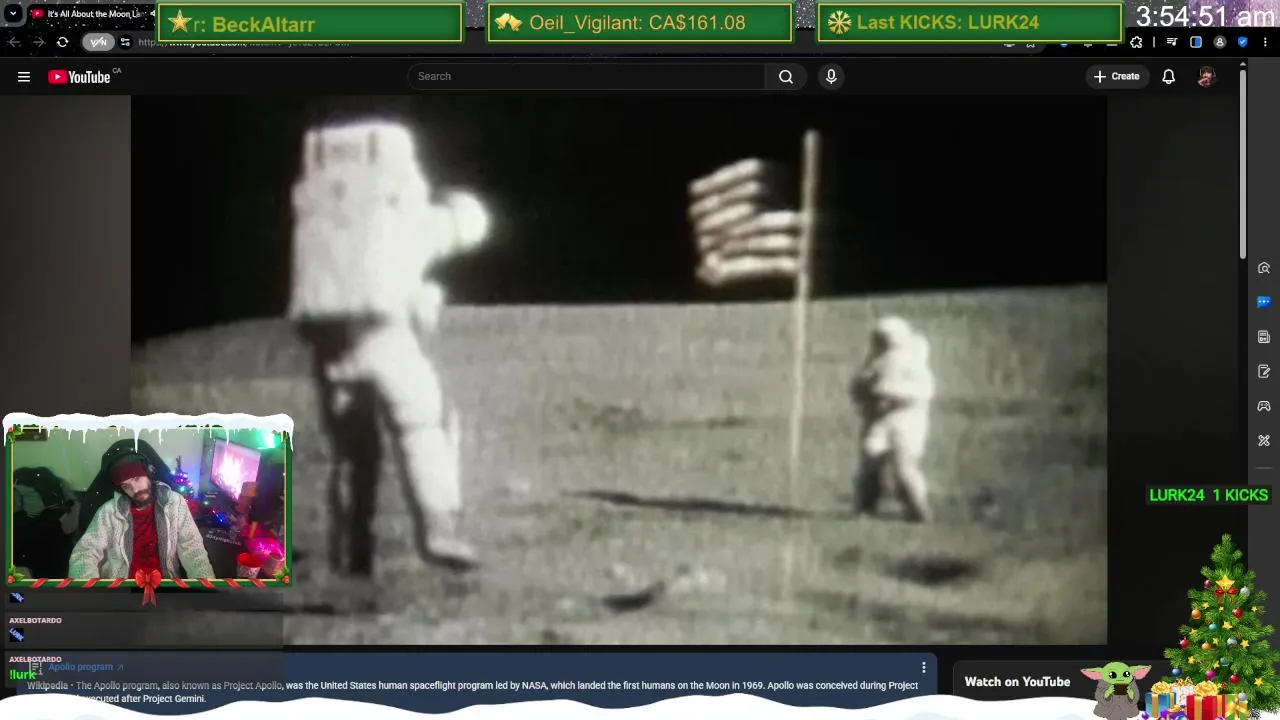
Task: Click the Wikipedia Apollo program description text
Action: (472, 692)
